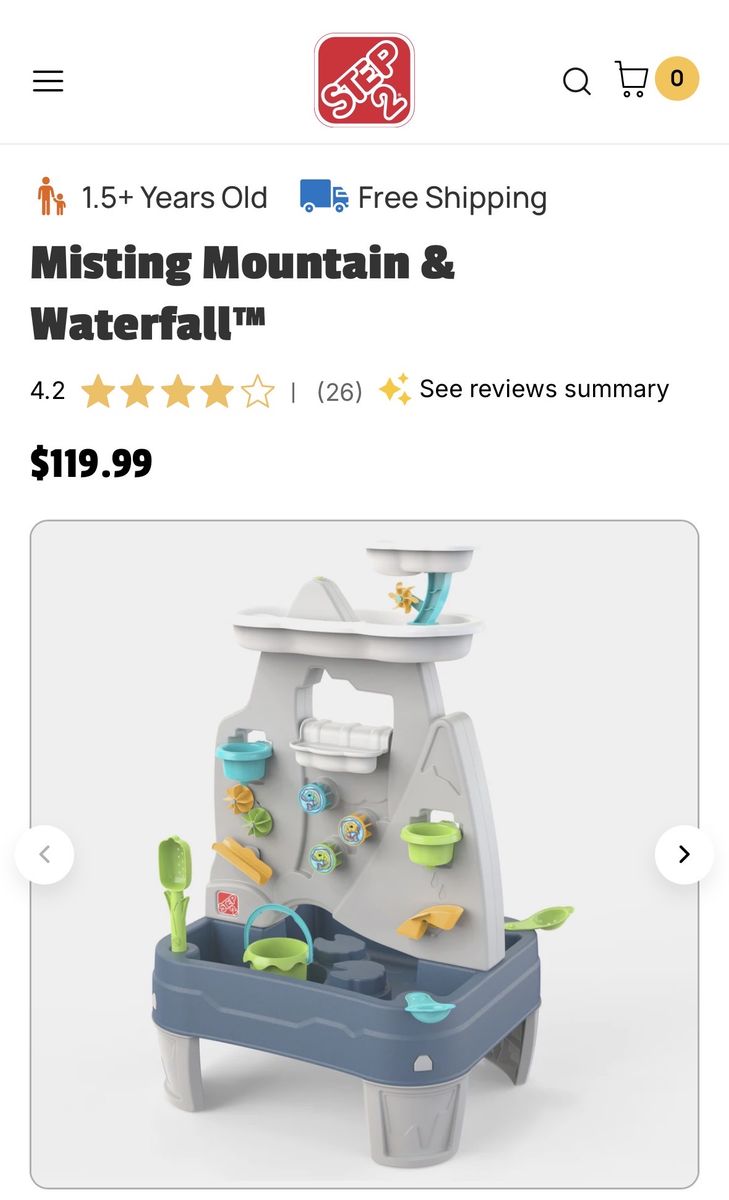Go to the Step2 logo homepage
The image size is (729, 1200).
364,80
